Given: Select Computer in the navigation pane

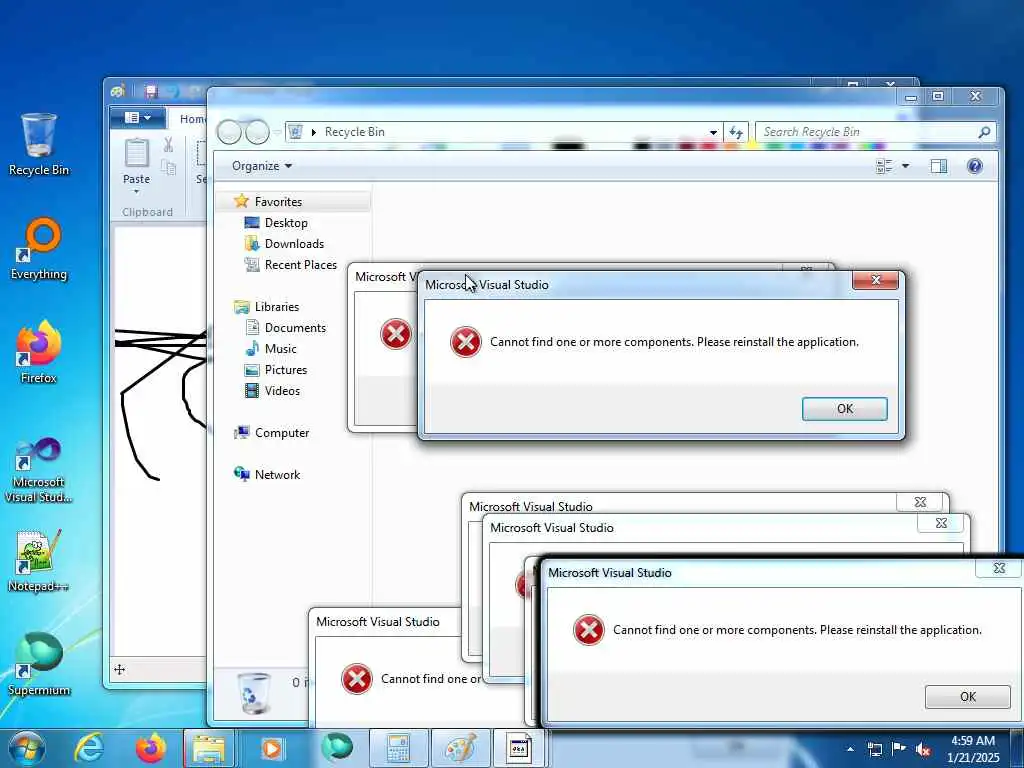Looking at the screenshot, I should [281, 432].
